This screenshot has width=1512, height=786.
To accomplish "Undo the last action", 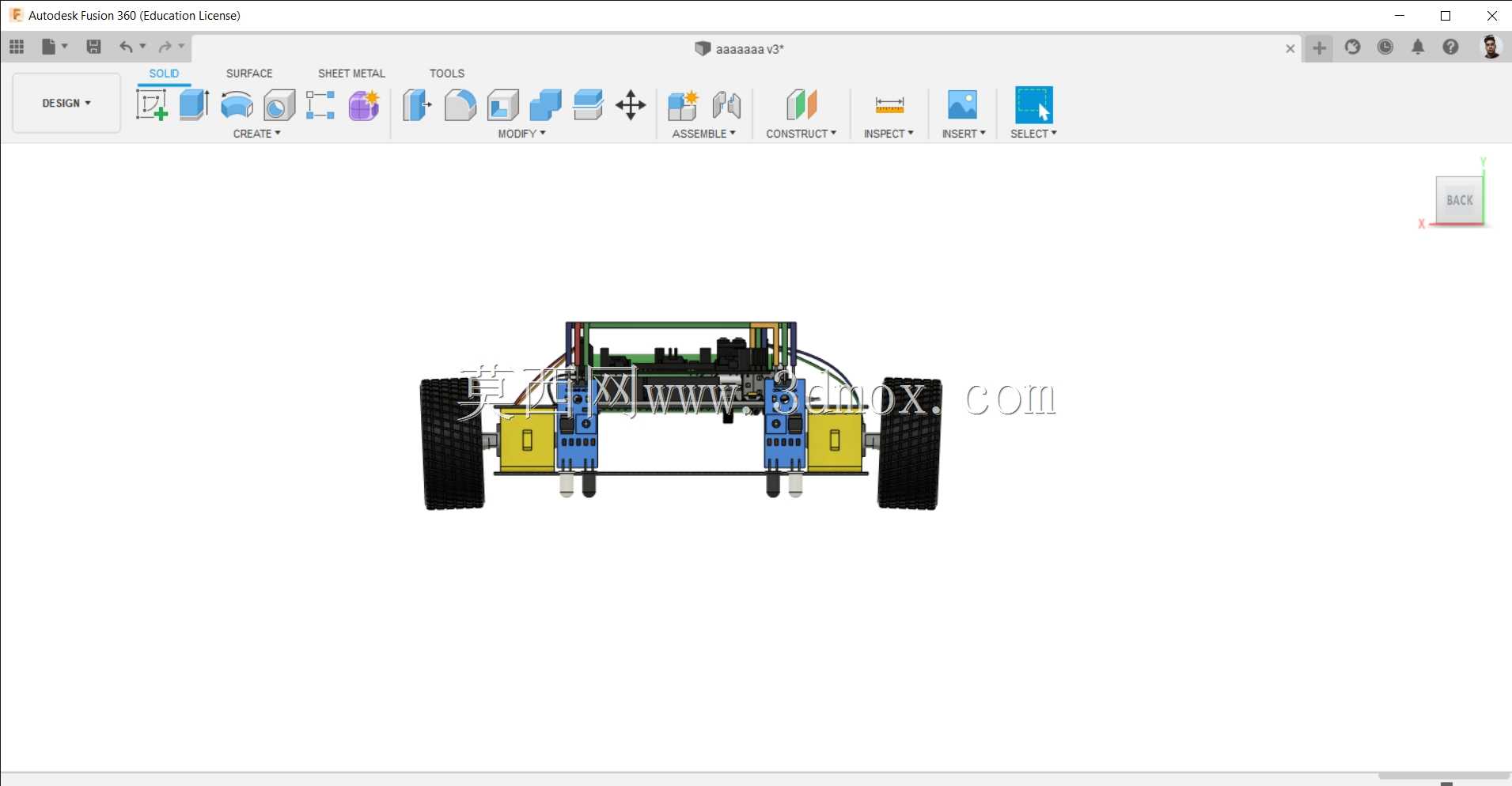I will point(126,47).
